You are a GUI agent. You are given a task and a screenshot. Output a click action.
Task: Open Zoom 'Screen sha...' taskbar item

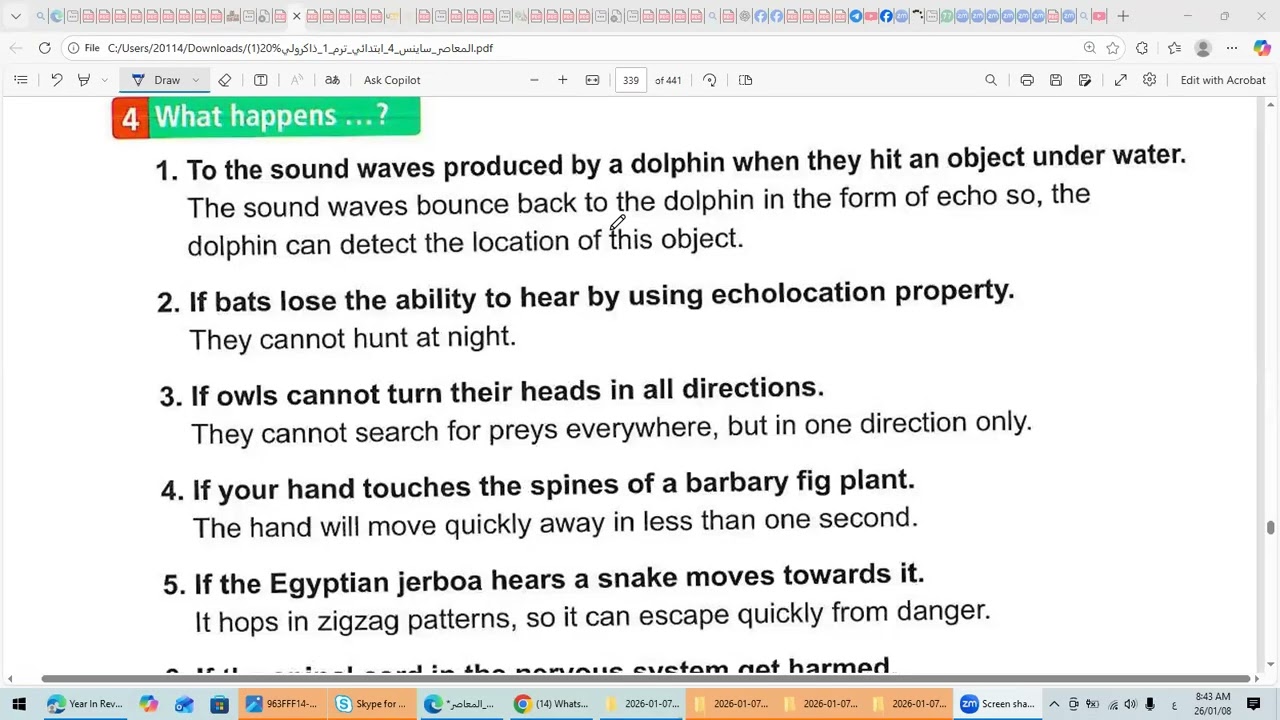point(997,704)
